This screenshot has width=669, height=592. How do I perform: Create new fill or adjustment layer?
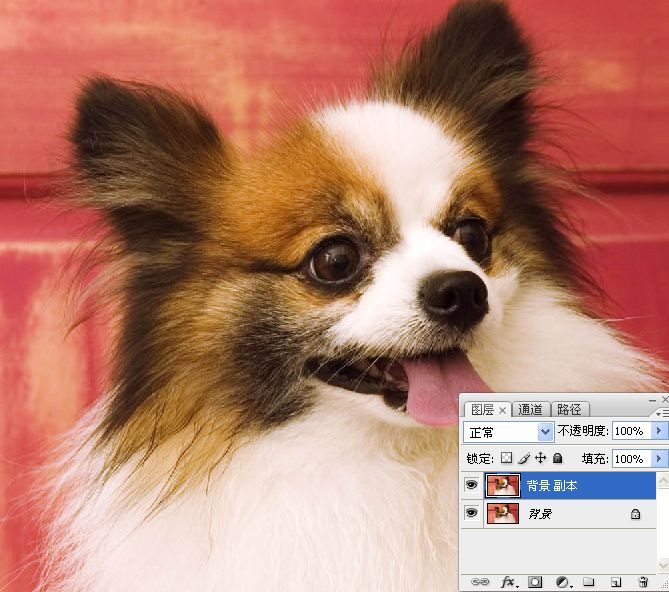point(562,582)
